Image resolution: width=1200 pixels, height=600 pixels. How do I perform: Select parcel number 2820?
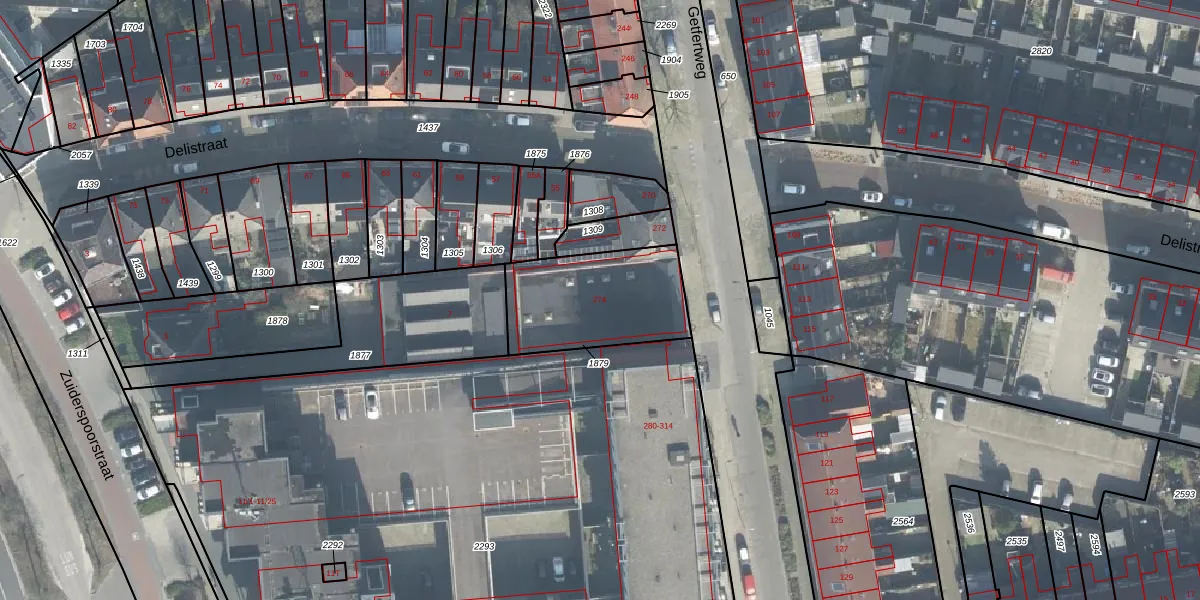pyautogui.click(x=1041, y=51)
